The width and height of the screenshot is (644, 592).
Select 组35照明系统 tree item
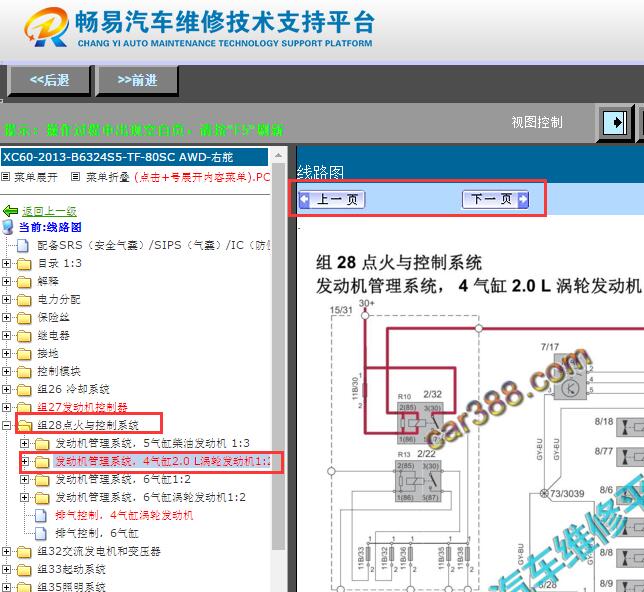click(71, 587)
